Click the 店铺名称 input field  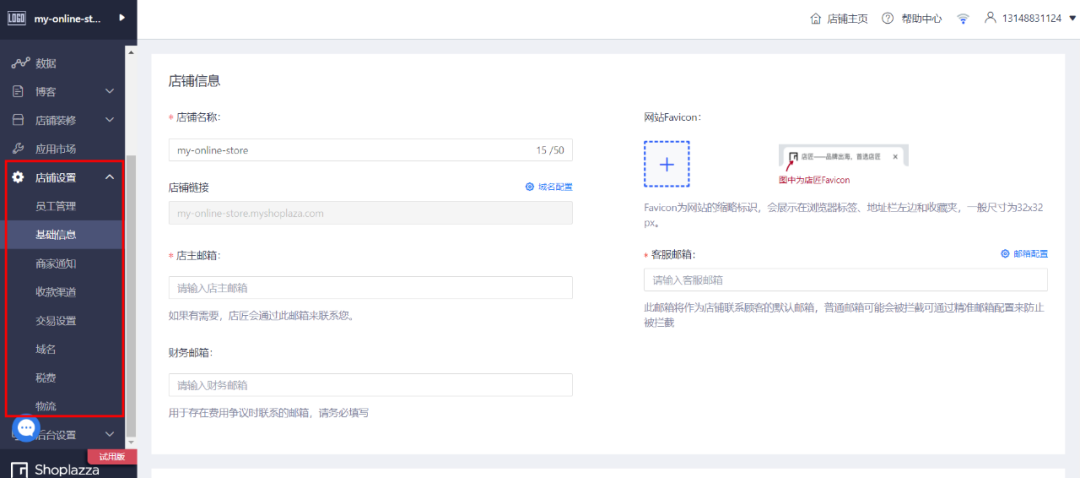click(x=371, y=149)
